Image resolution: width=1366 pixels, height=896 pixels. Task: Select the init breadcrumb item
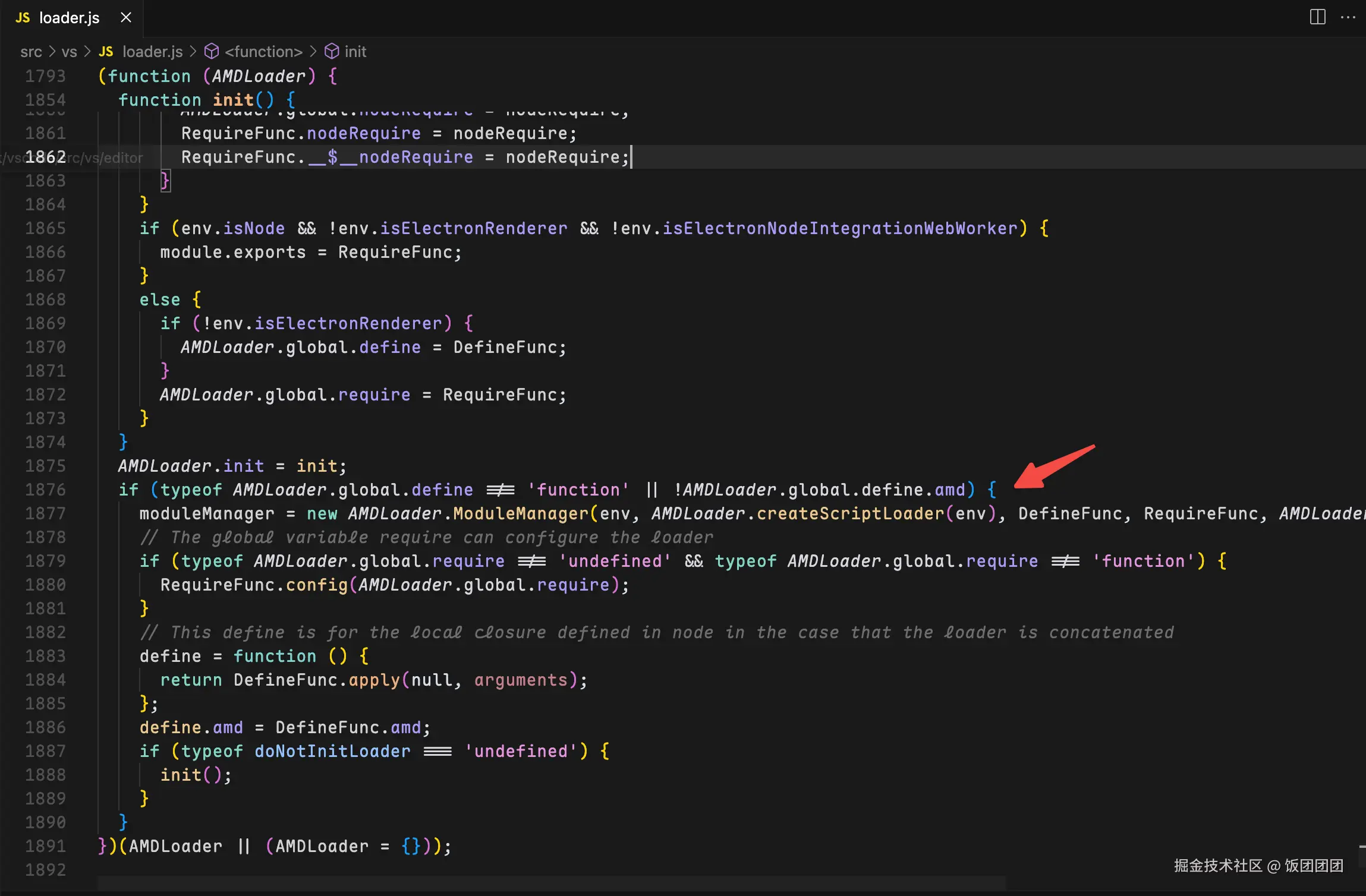tap(355, 52)
